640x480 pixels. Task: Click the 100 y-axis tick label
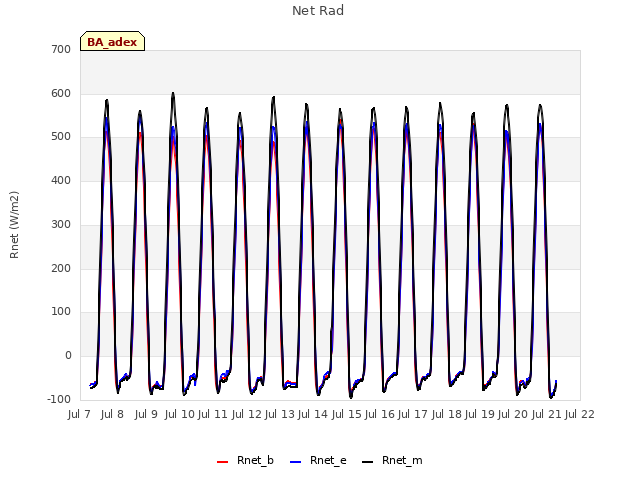[61, 312]
